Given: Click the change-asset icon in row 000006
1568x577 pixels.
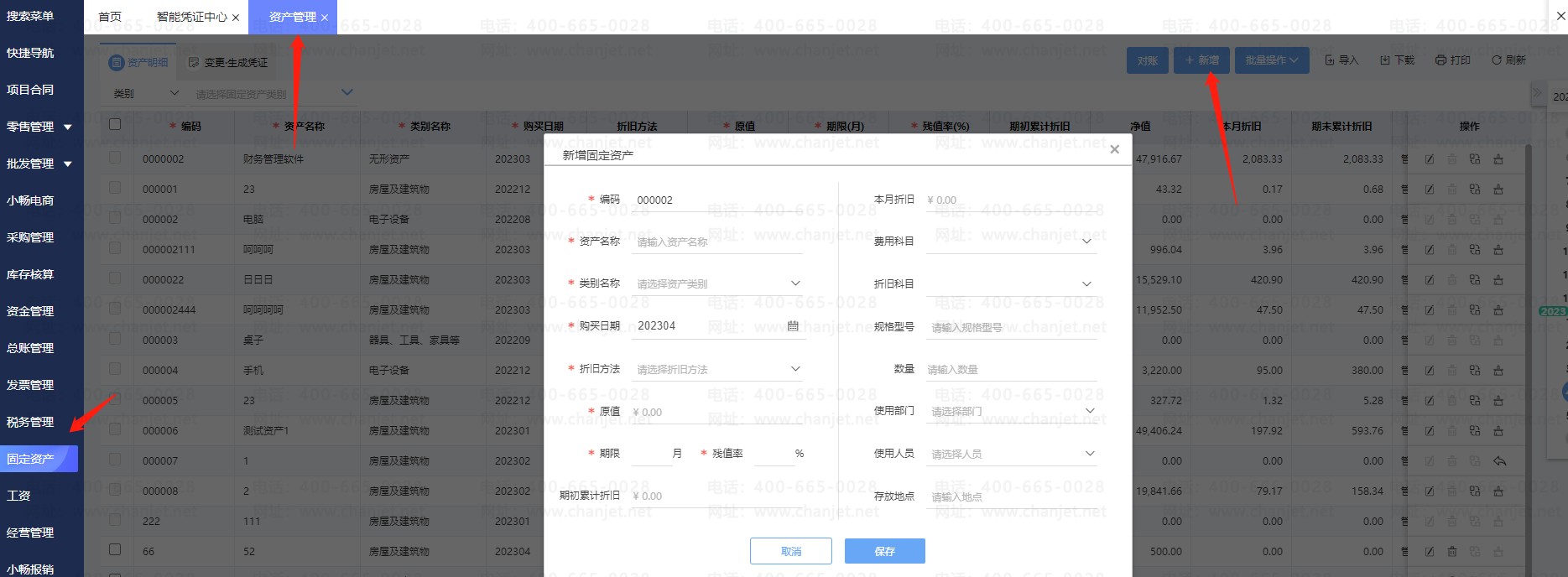Looking at the screenshot, I should tap(1475, 431).
